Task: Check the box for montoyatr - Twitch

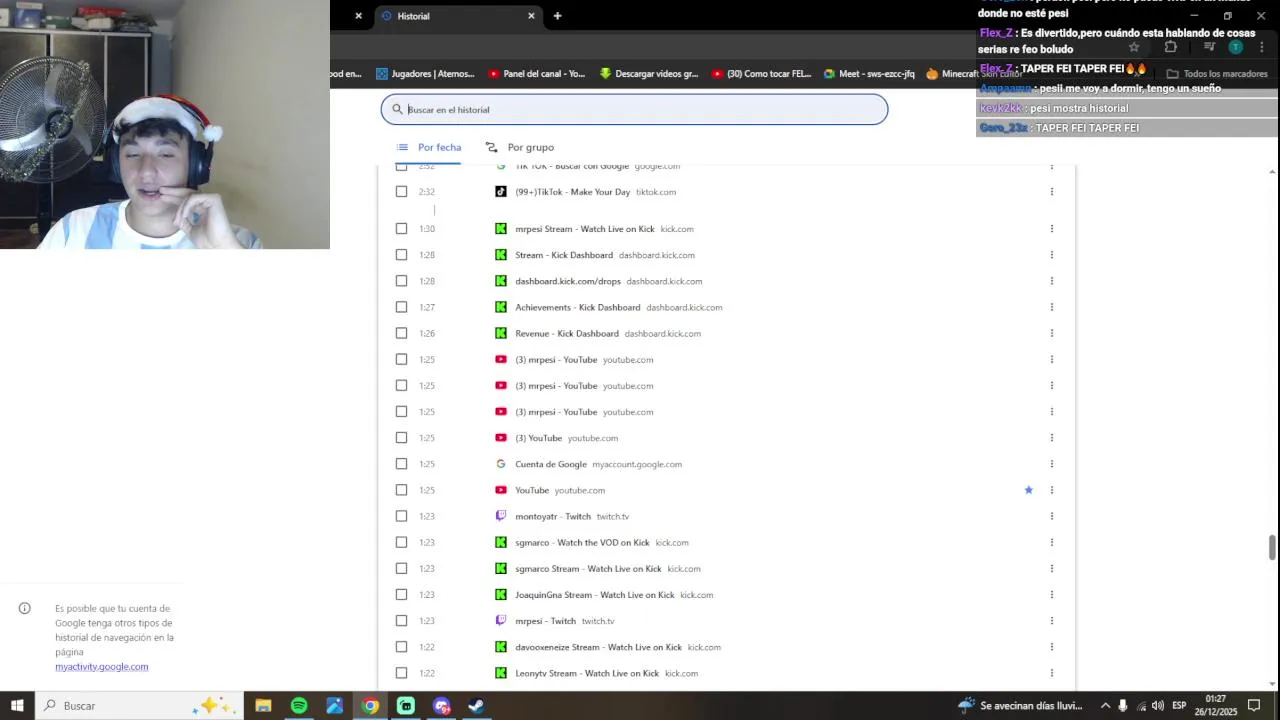Action: 401,516
